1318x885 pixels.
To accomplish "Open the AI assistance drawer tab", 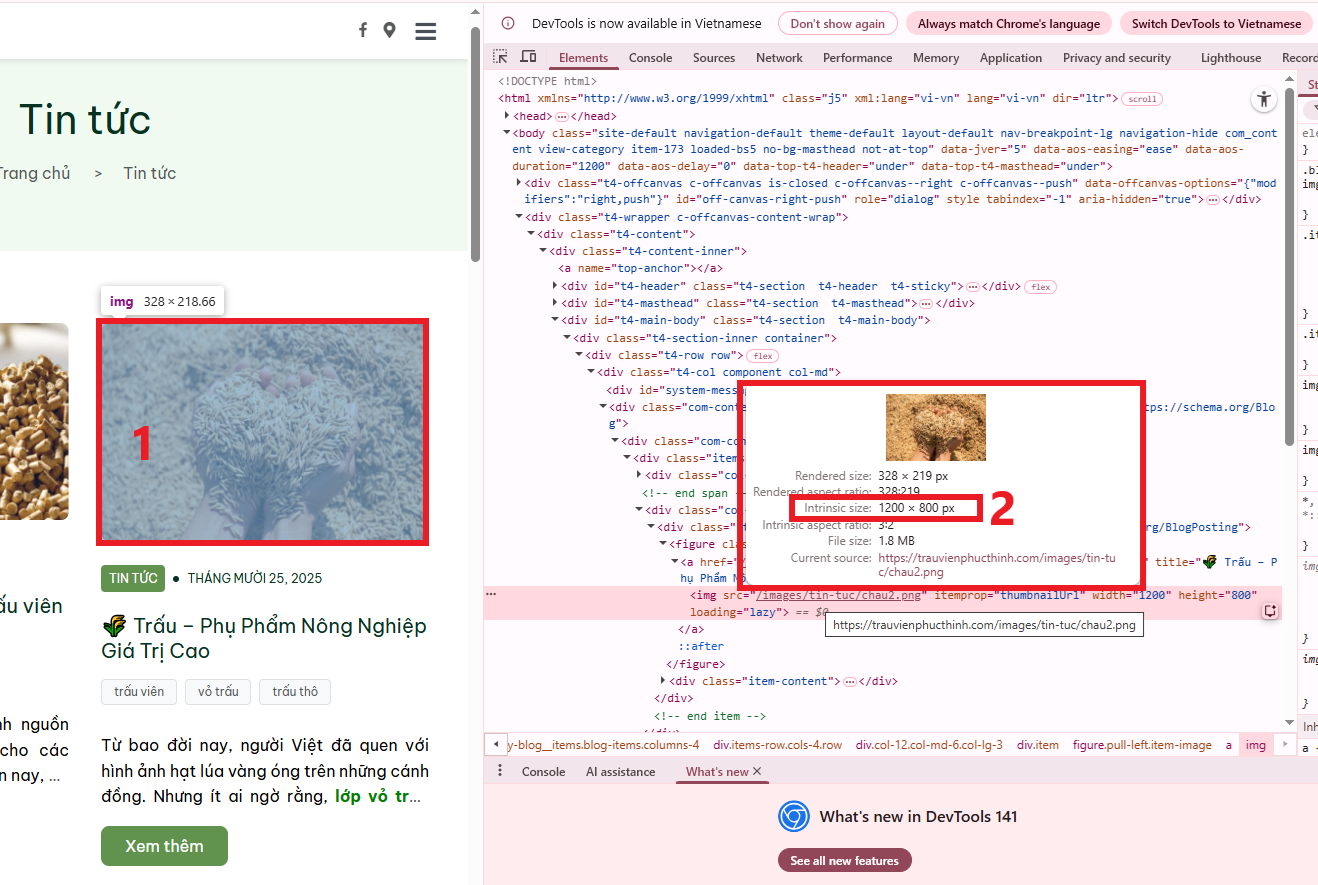I will [620, 772].
